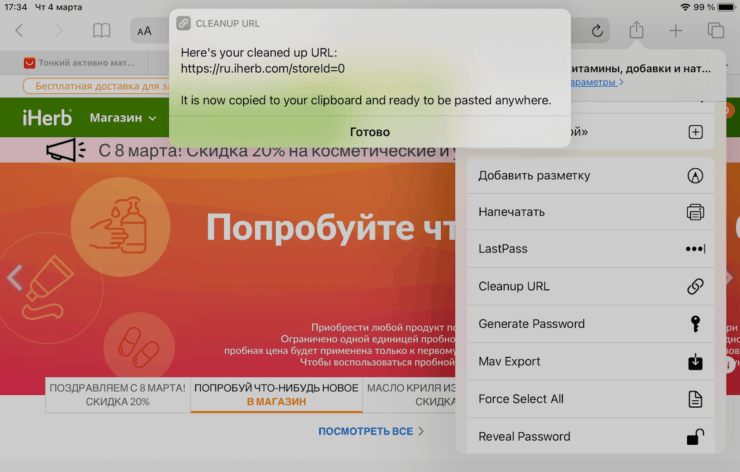
Task: Run the Reveal Password shortcut
Action: [x=590, y=437]
